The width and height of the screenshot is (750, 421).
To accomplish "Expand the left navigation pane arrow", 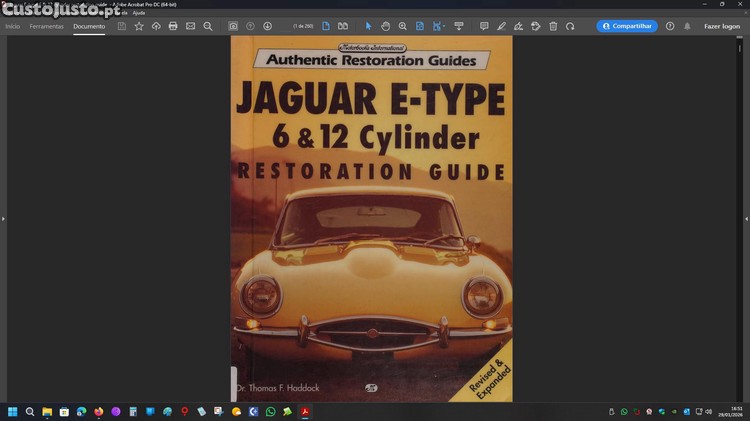I will click(3, 219).
